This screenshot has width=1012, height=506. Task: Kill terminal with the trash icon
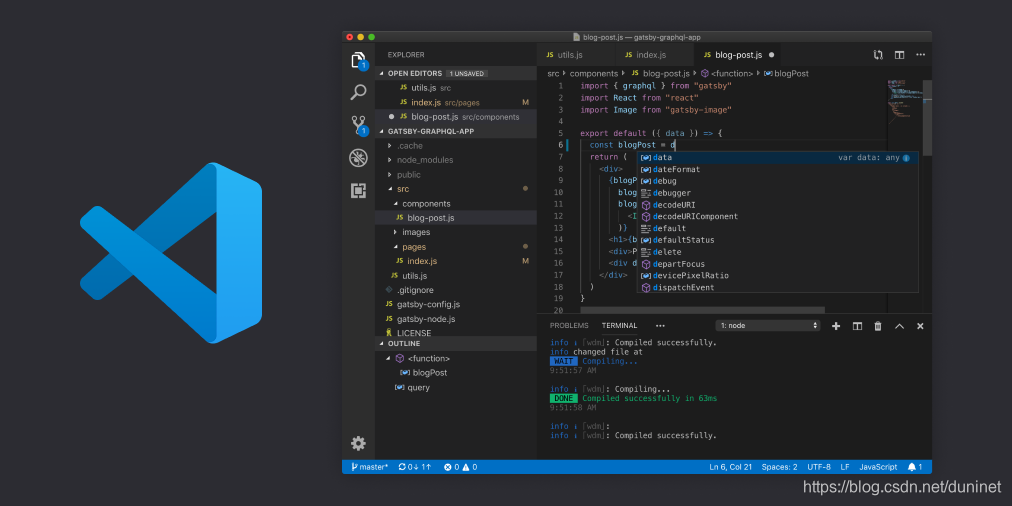point(878,326)
